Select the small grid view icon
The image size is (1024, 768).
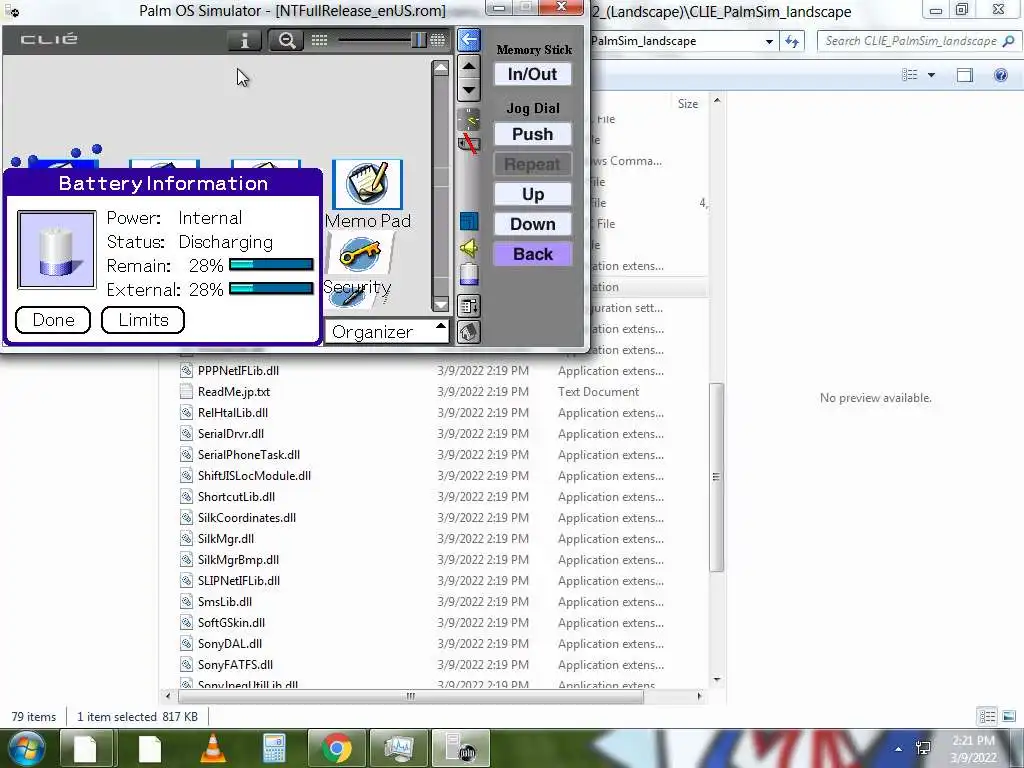pyautogui.click(x=319, y=40)
